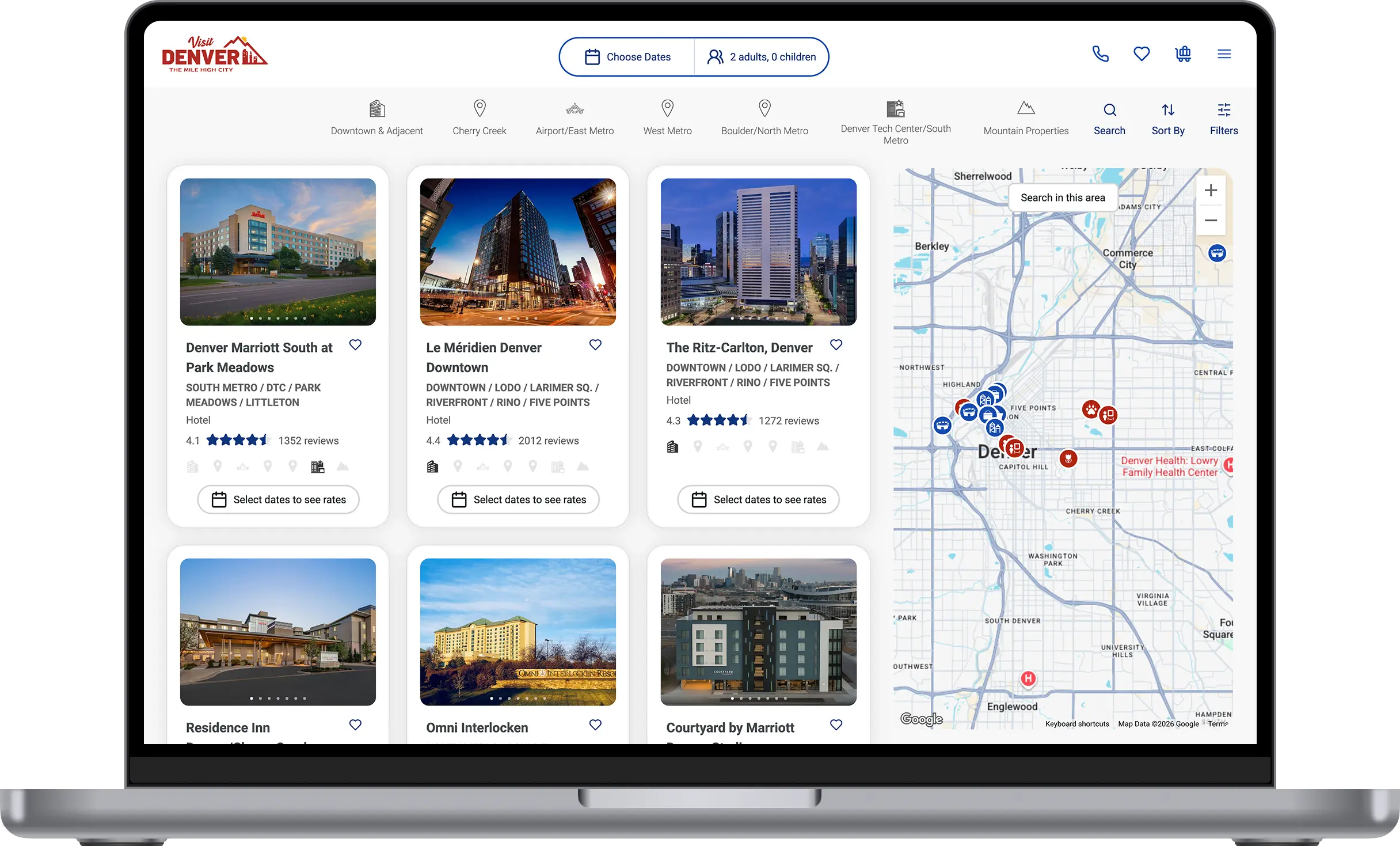Favorite the Courtyard by Marriott listing
This screenshot has width=1400, height=846.
pyautogui.click(x=836, y=725)
